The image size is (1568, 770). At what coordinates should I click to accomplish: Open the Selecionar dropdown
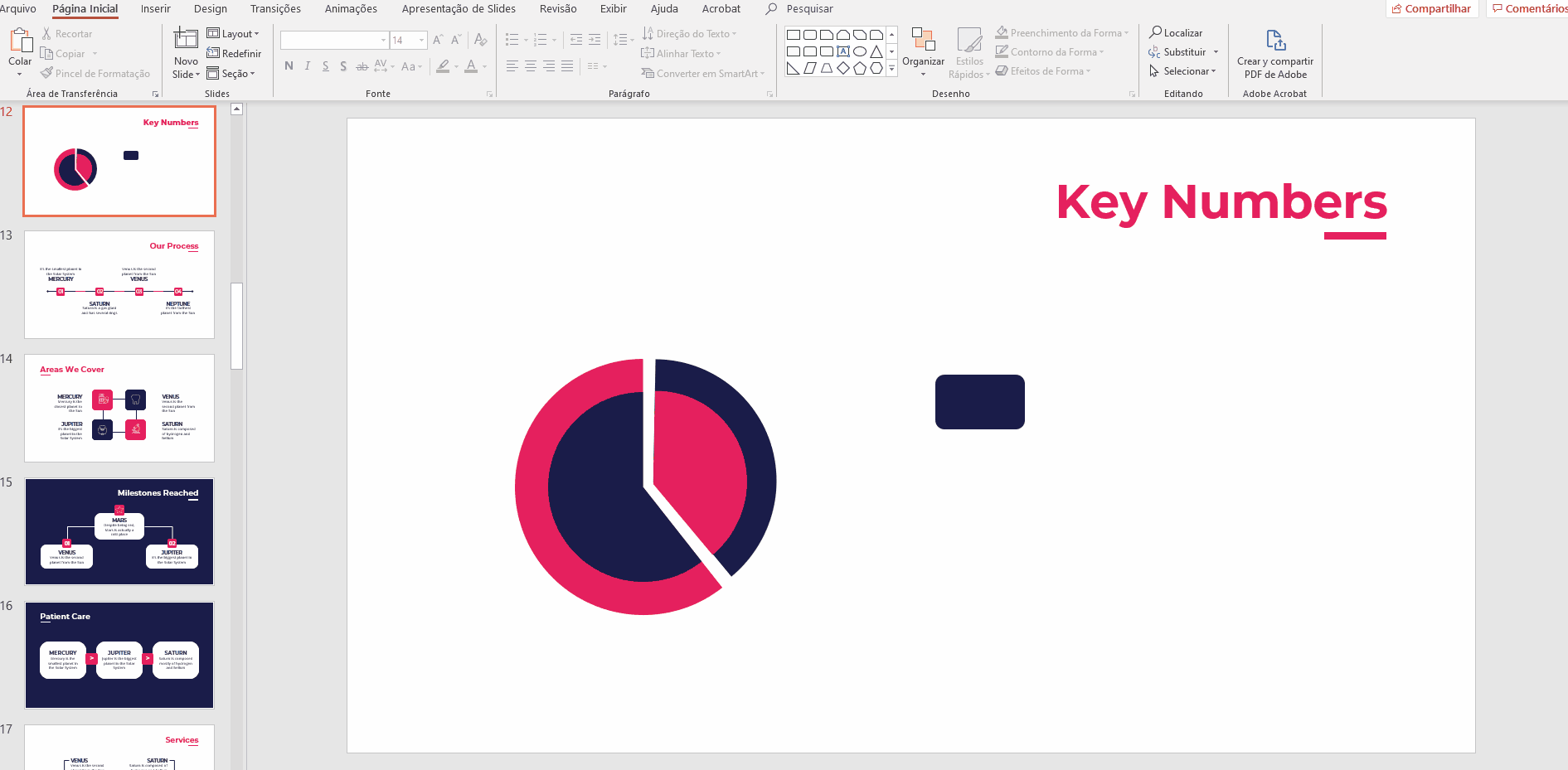(1183, 71)
